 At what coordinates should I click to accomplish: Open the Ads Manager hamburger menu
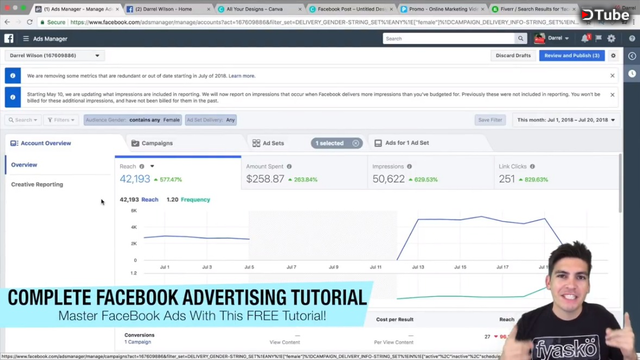[x=26, y=39]
